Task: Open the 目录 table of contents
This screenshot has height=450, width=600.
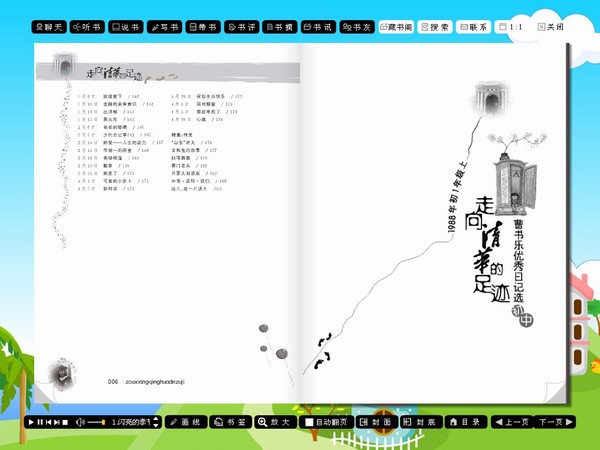Action: pos(466,422)
